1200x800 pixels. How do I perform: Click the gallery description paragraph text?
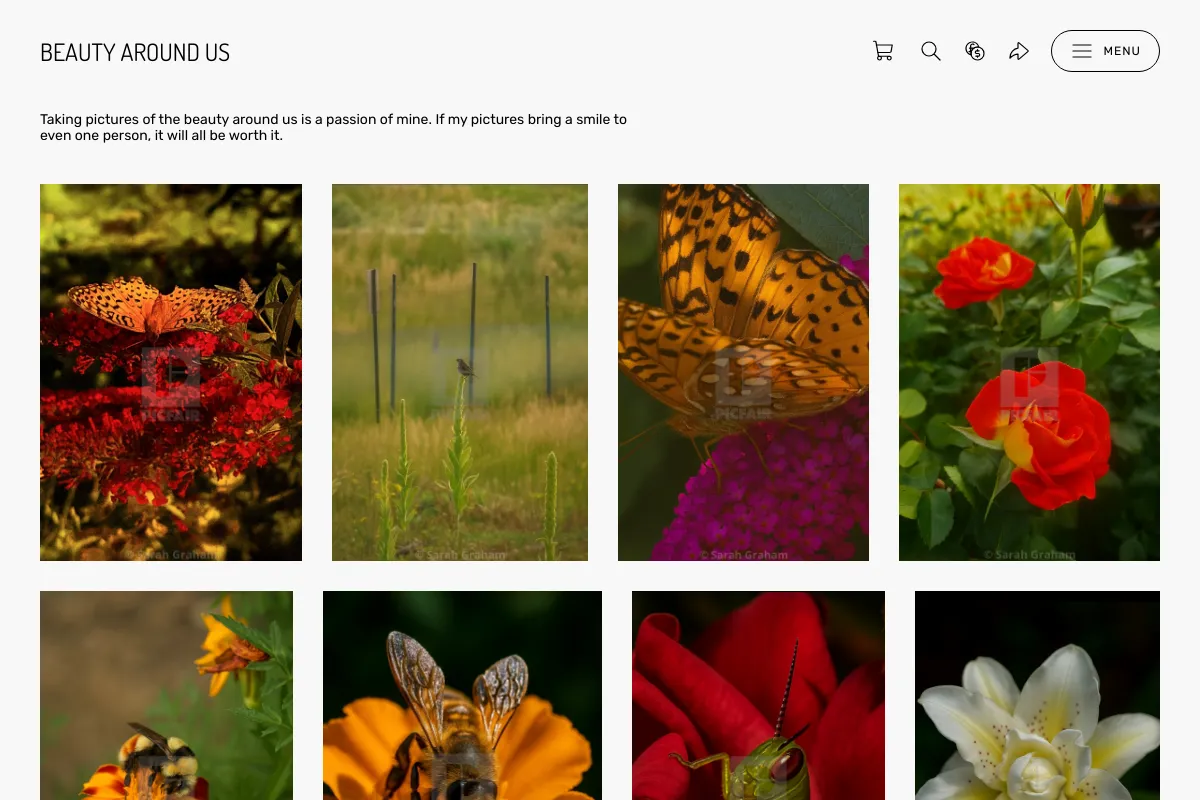point(333,127)
